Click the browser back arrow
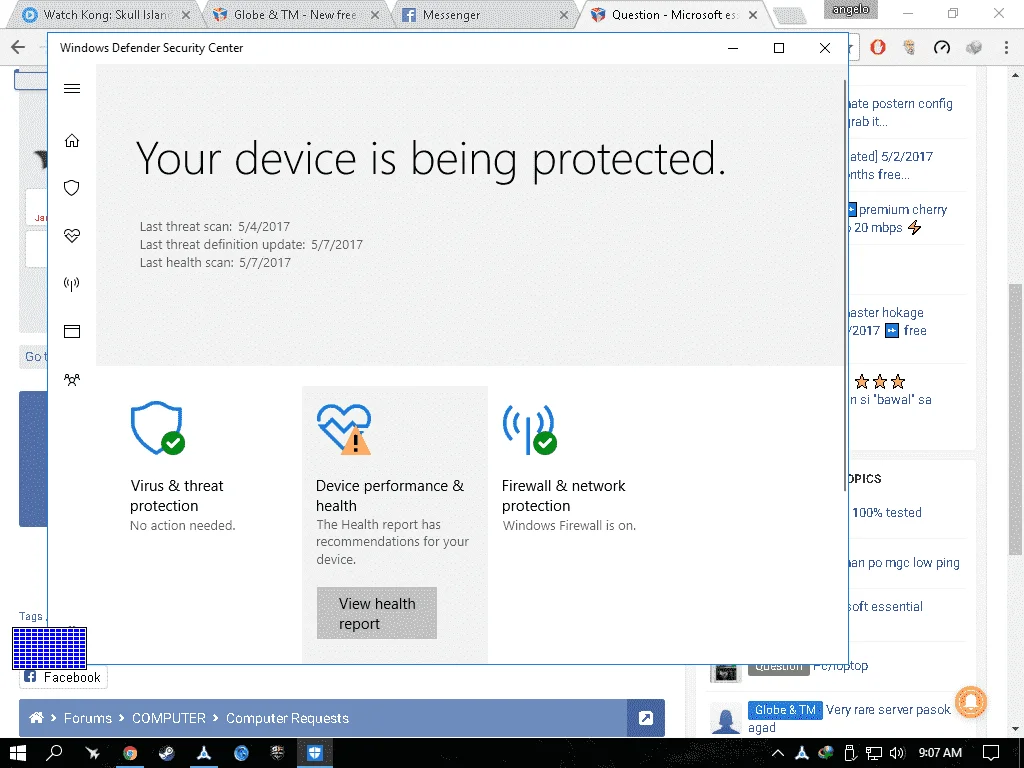Screen dimensions: 1024x768 [18, 46]
